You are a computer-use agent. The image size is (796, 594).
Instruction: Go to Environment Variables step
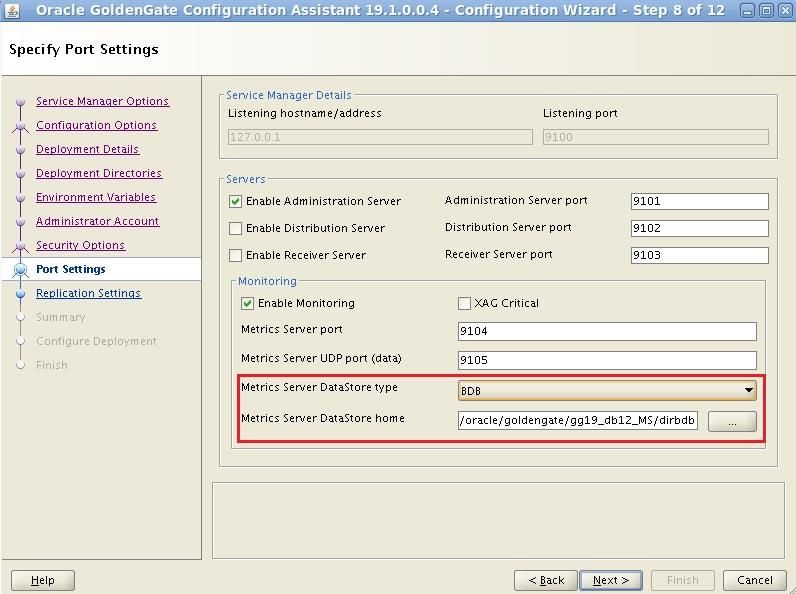click(96, 197)
